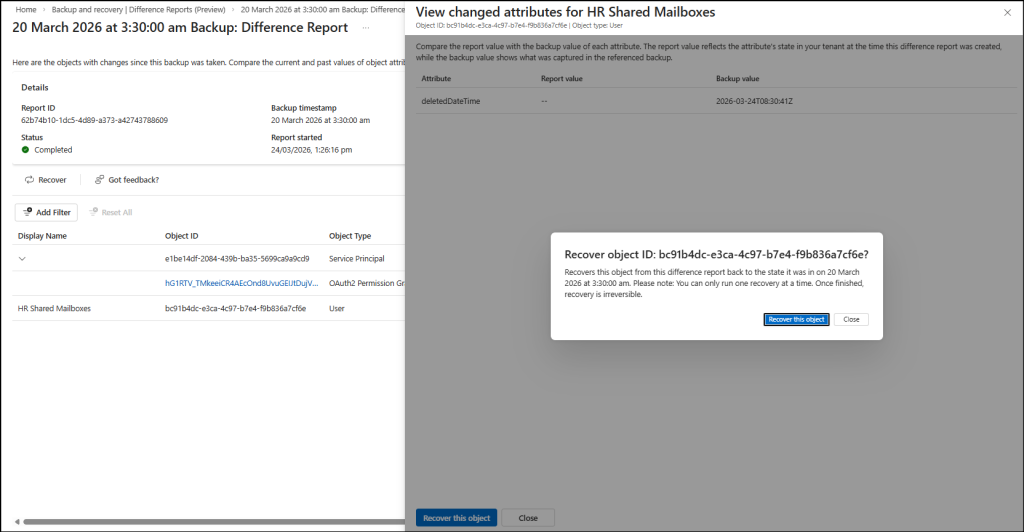Image resolution: width=1024 pixels, height=532 pixels.
Task: Click the Add Filter button
Action: [46, 212]
